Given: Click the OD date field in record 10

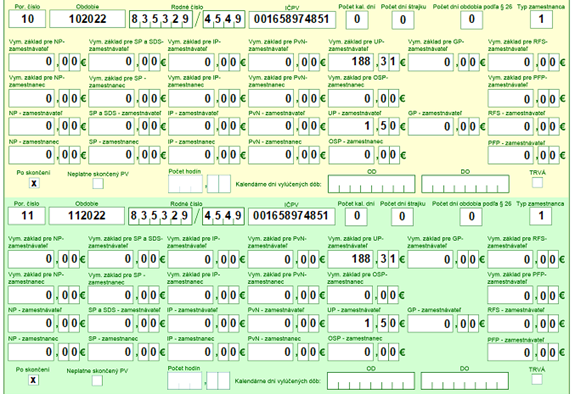Looking at the screenshot, I should click(371, 184).
